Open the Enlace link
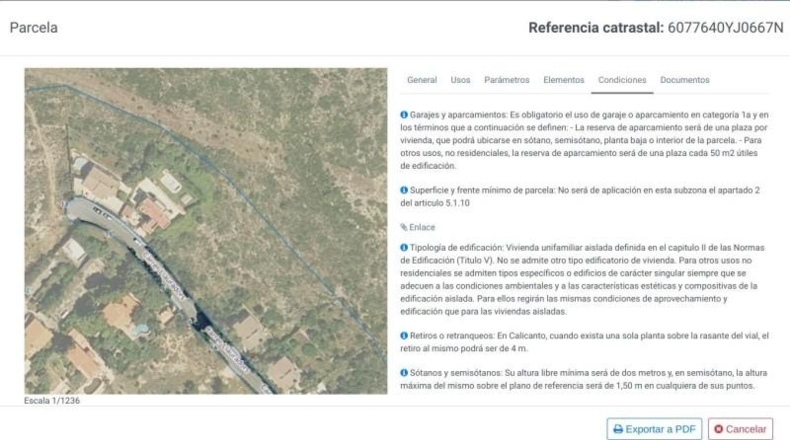The width and height of the screenshot is (790, 440). point(422,227)
